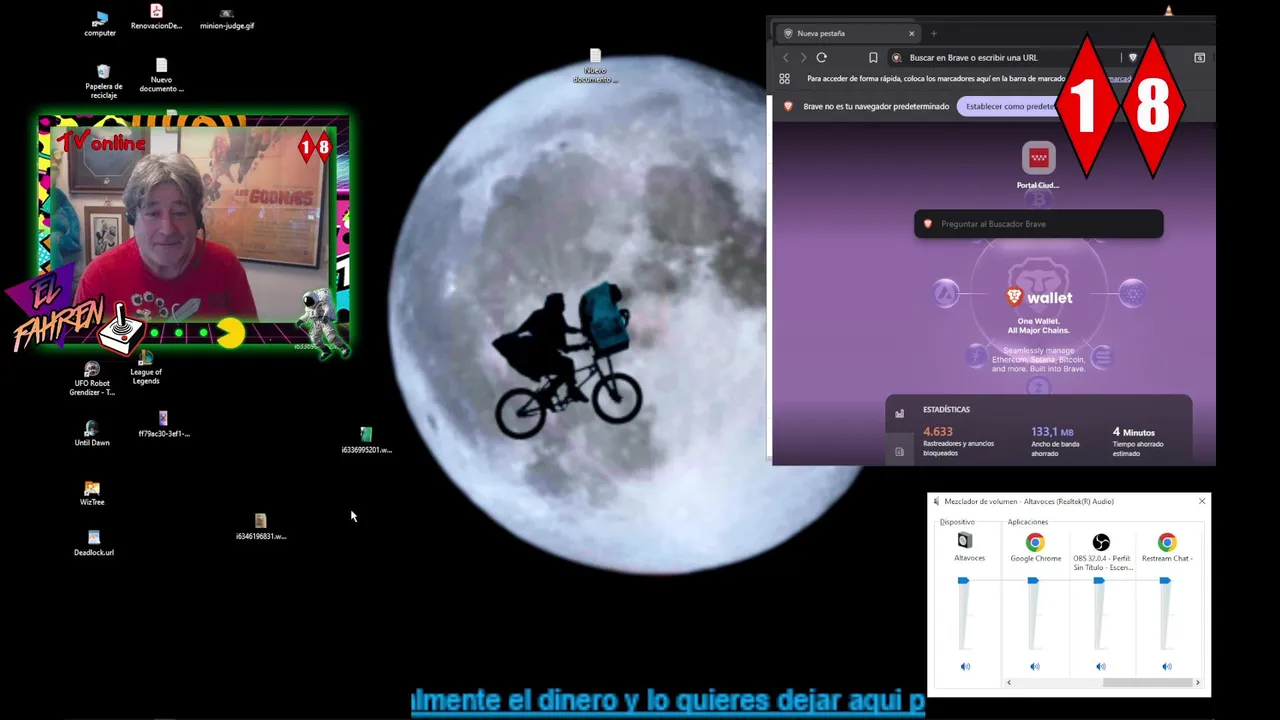Image resolution: width=1280 pixels, height=720 pixels.
Task: Launch Until Dawn desktop shortcut
Action: tap(92, 434)
